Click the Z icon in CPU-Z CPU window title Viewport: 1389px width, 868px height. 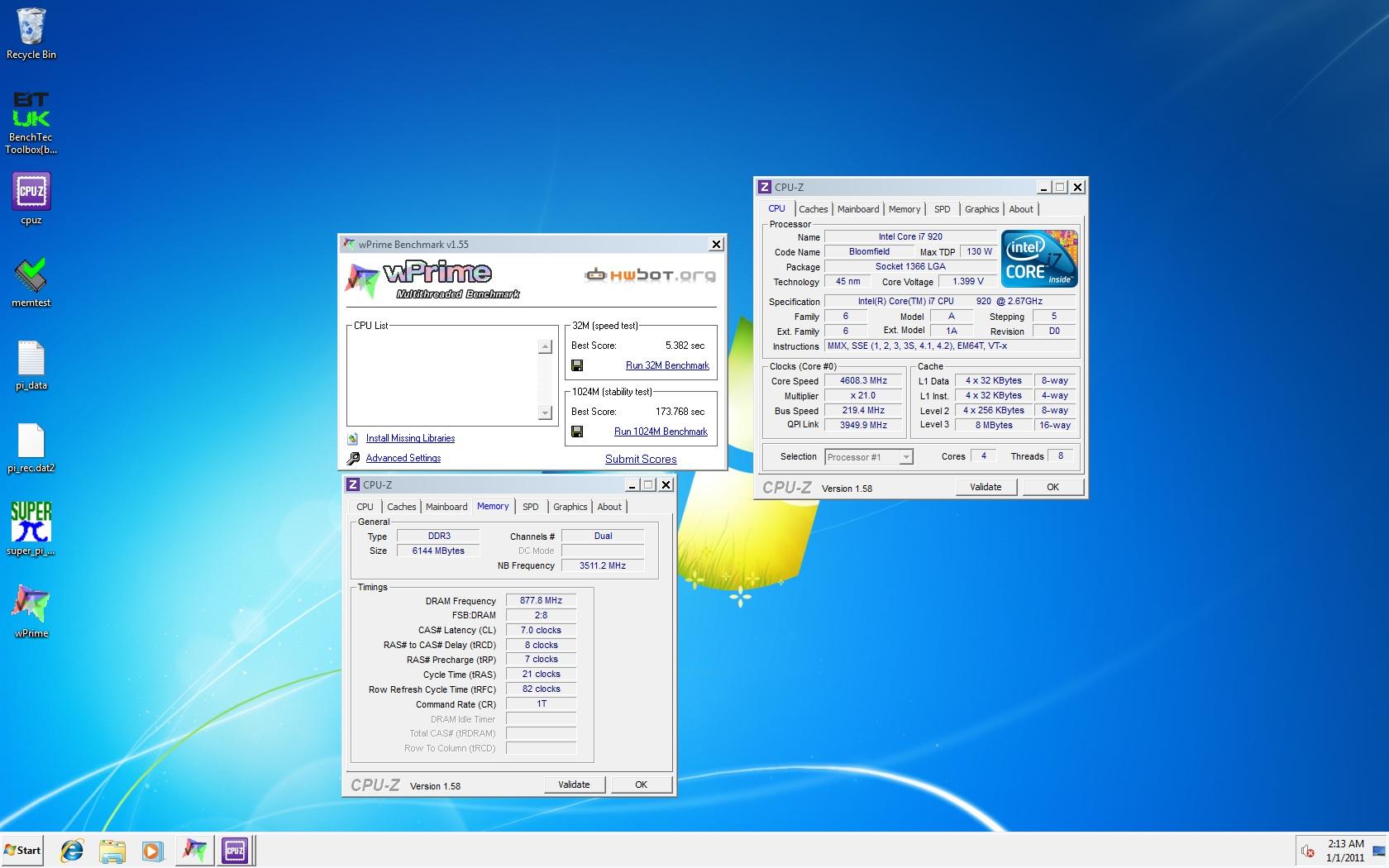tap(765, 188)
